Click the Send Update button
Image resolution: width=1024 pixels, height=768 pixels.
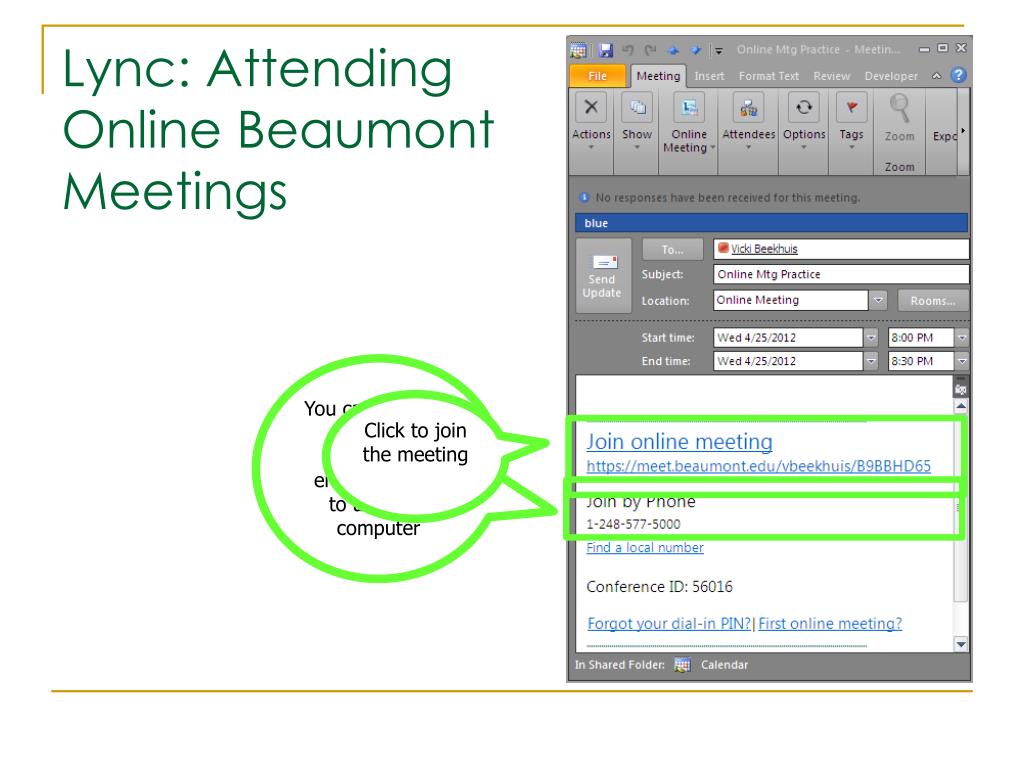coord(602,275)
